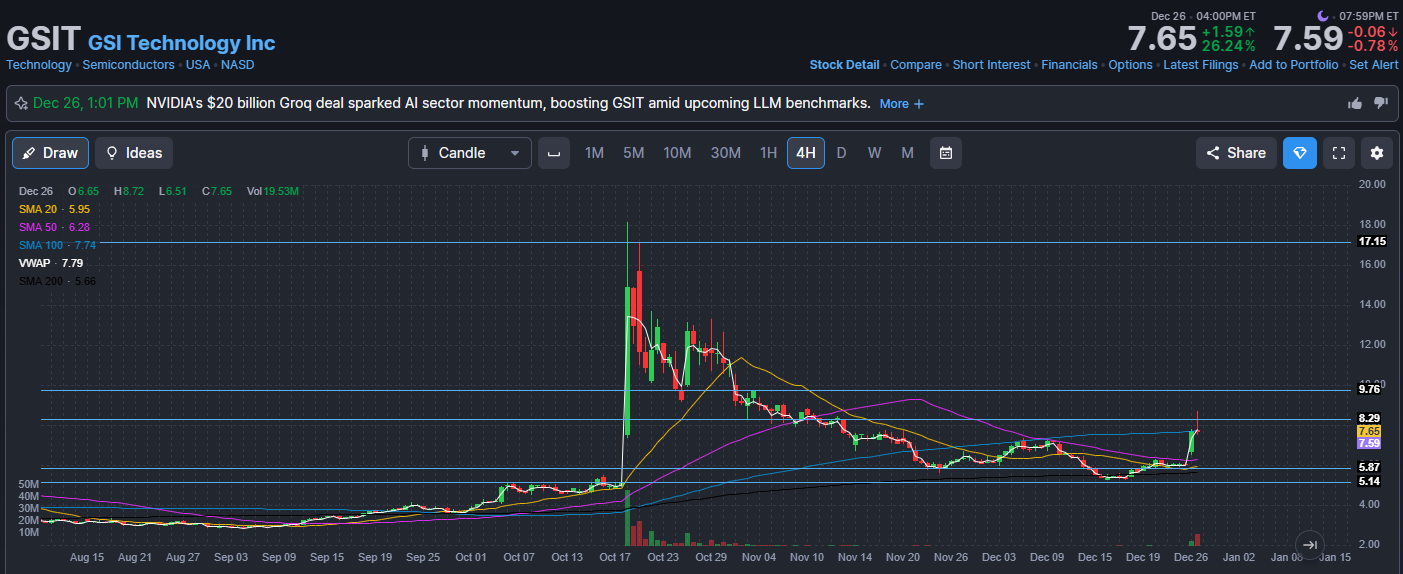Switch to the D daily timeframe
This screenshot has width=1403, height=574.
[x=841, y=153]
